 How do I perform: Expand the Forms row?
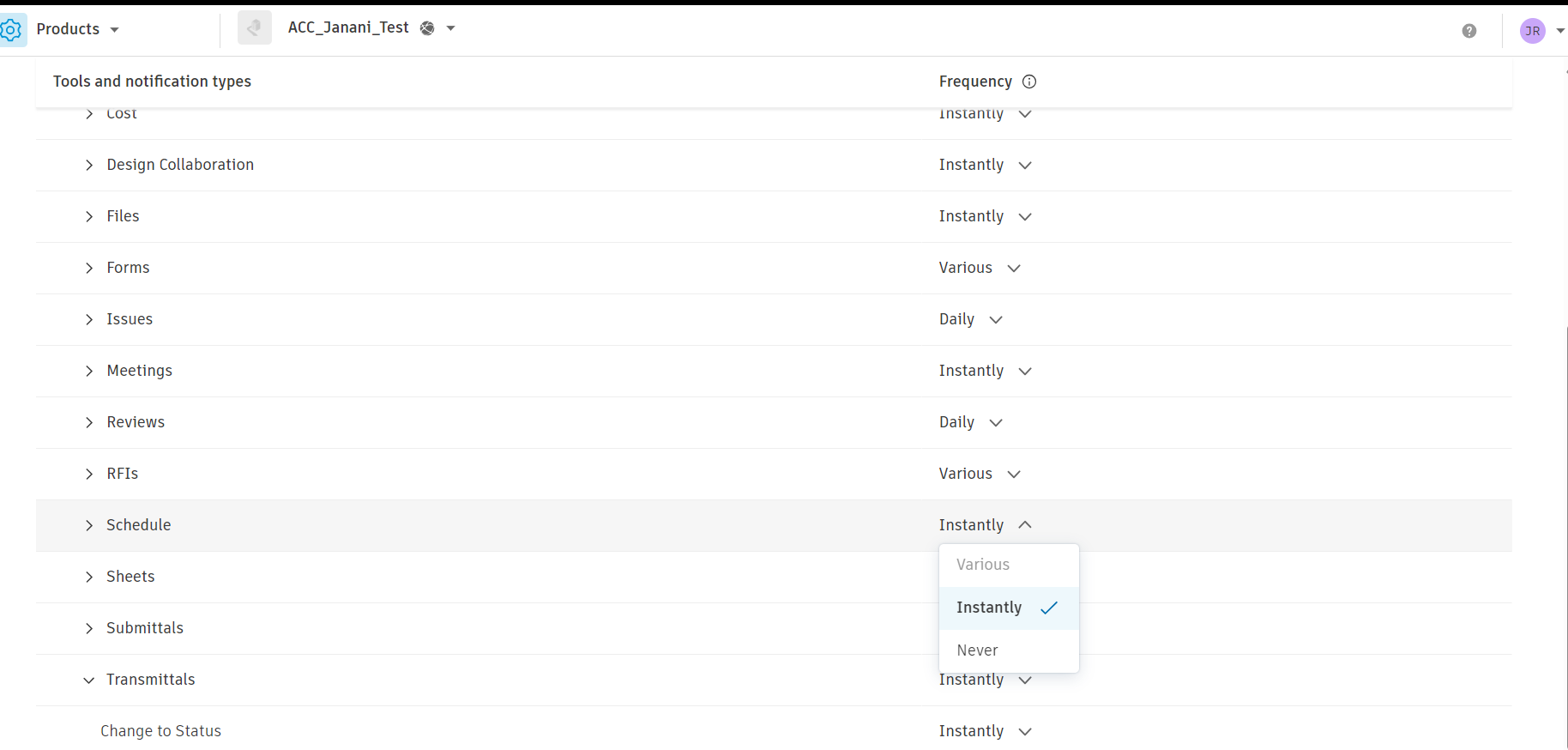(89, 268)
